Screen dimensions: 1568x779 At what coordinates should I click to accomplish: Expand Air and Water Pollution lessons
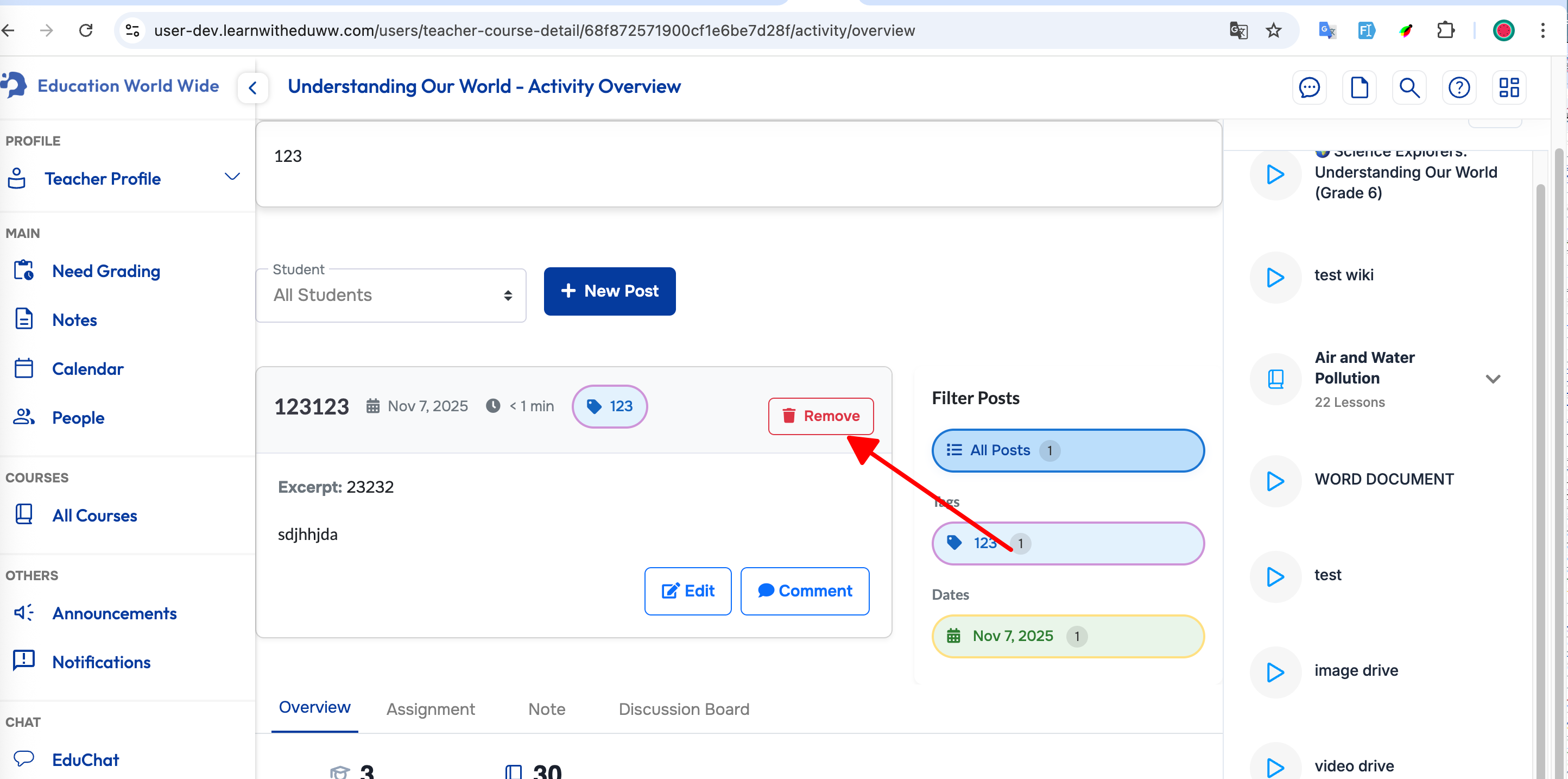tap(1493, 379)
